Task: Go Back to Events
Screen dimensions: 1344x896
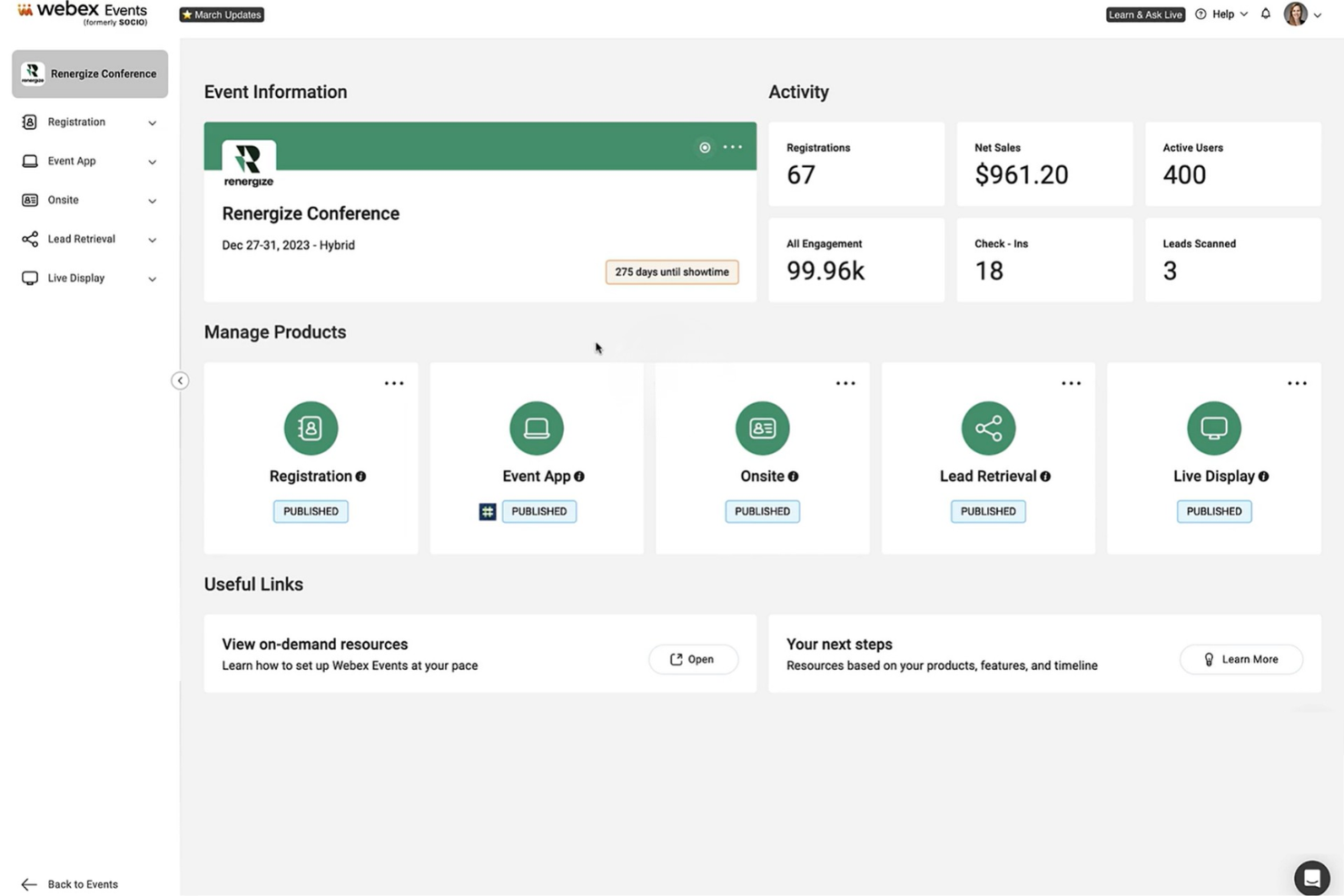Action: (70, 884)
